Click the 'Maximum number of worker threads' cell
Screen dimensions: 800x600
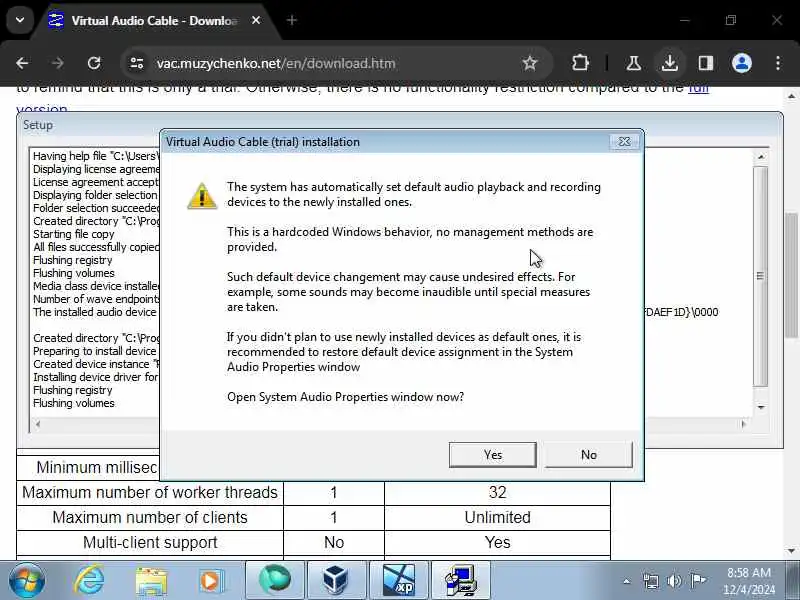(150, 492)
